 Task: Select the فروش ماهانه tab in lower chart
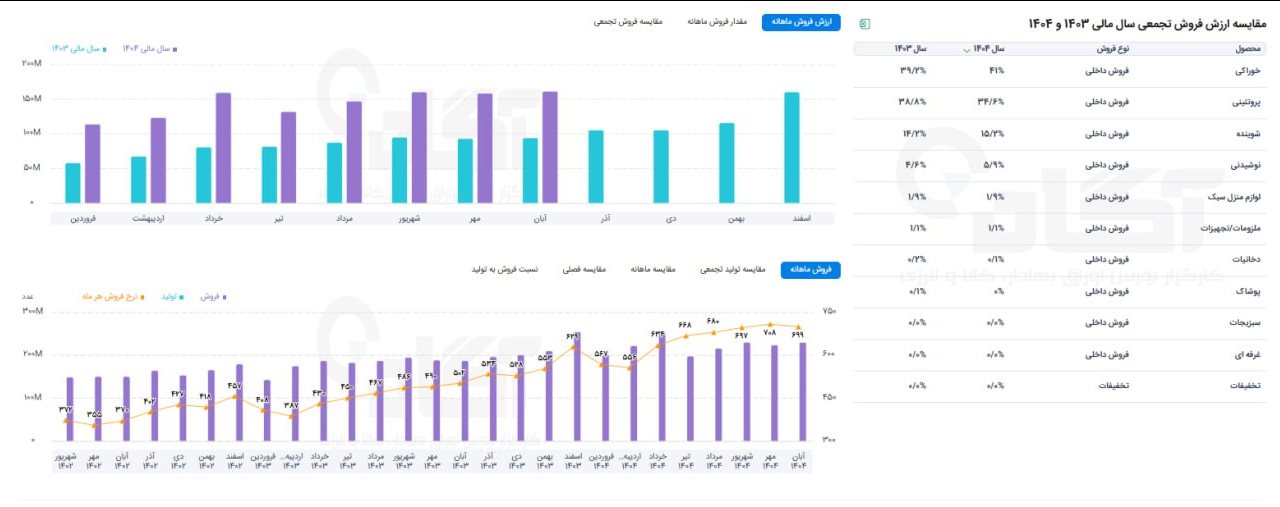(x=810, y=270)
